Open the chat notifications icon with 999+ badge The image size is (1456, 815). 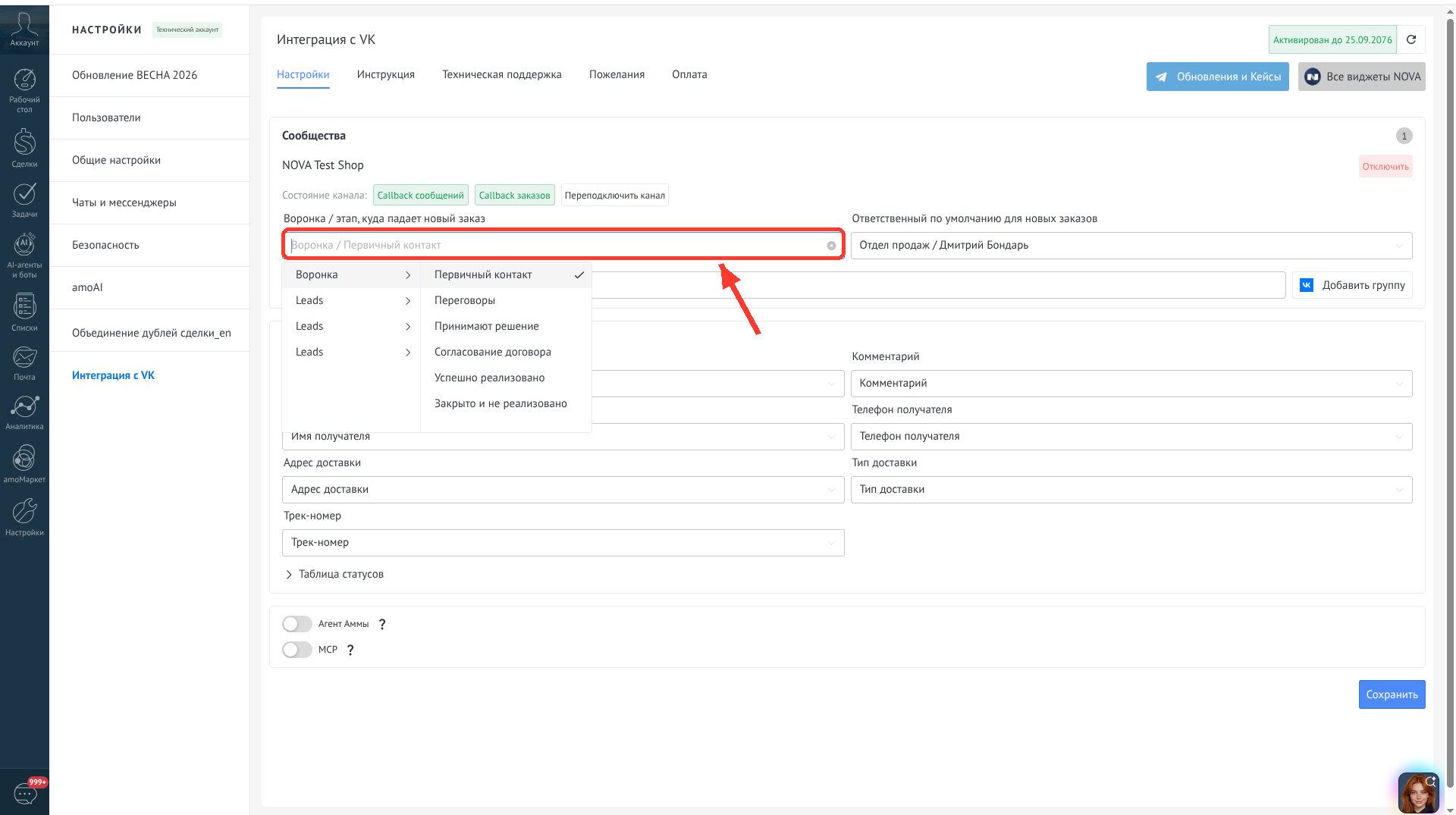(x=26, y=792)
